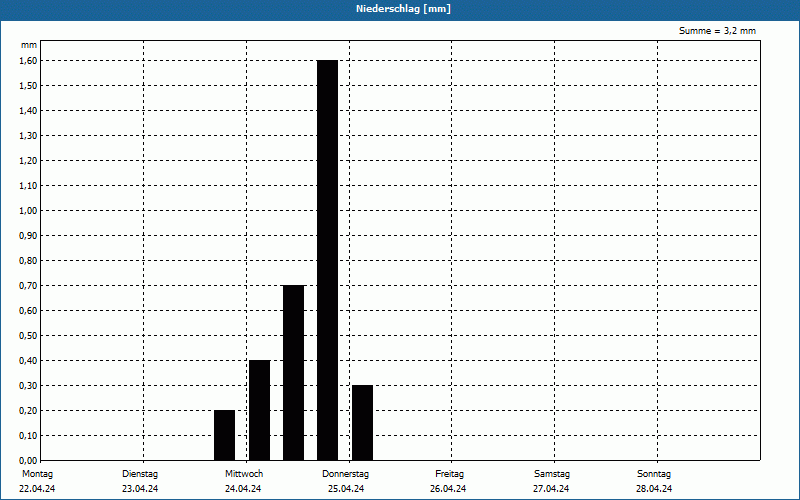Click the date 28.04.24
The height and width of the screenshot is (500, 800).
click(x=654, y=489)
